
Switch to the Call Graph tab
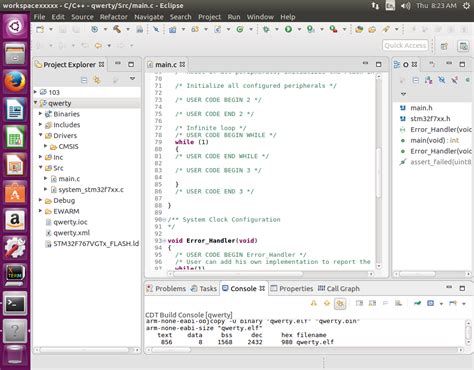pyautogui.click(x=339, y=289)
